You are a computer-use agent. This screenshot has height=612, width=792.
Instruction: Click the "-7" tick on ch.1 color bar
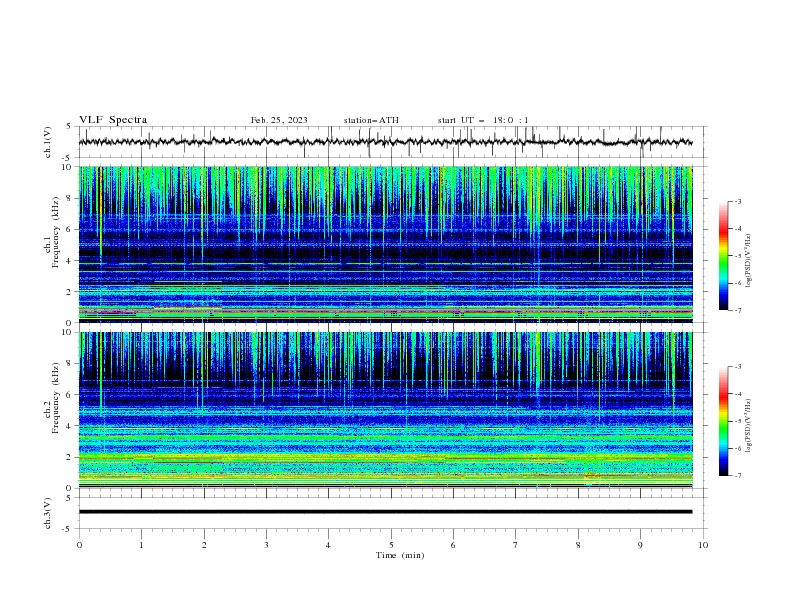pyautogui.click(x=738, y=310)
